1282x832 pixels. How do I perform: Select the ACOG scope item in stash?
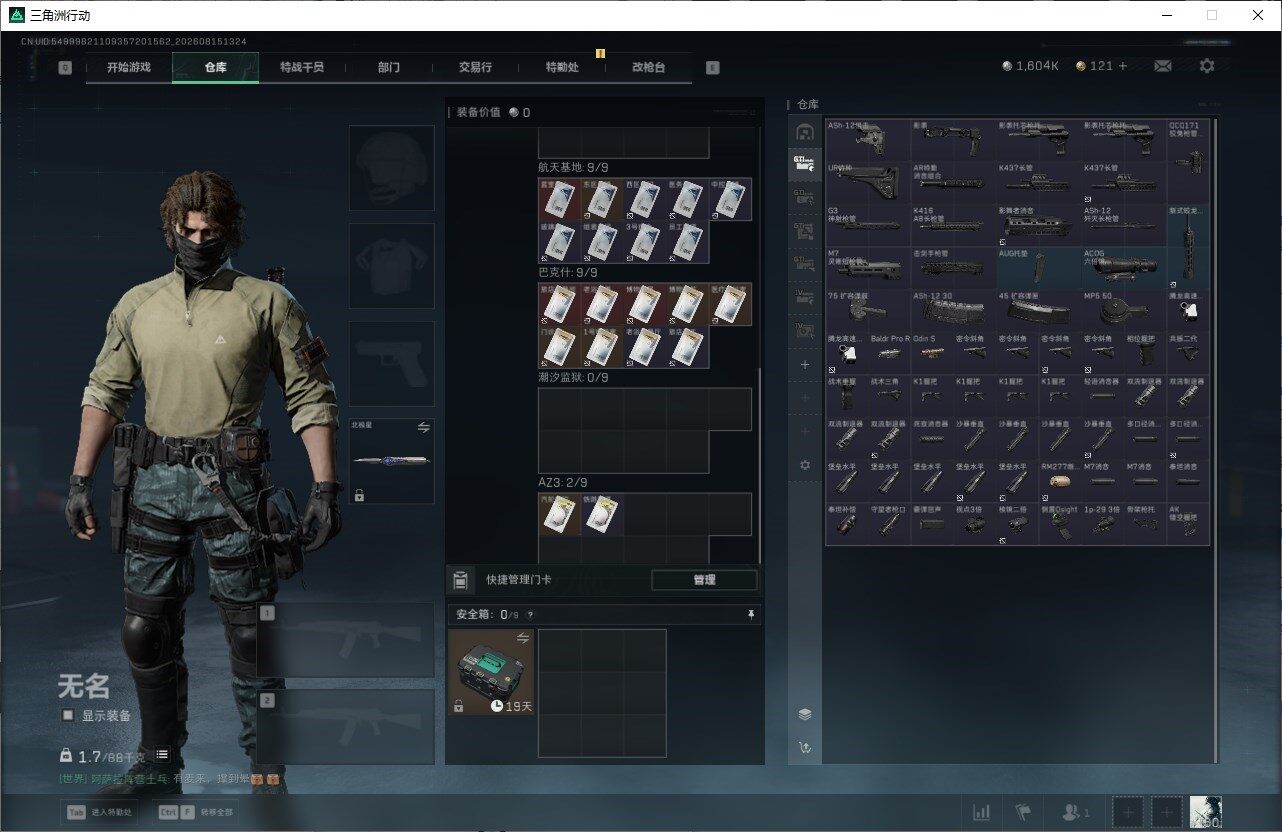(1124, 268)
